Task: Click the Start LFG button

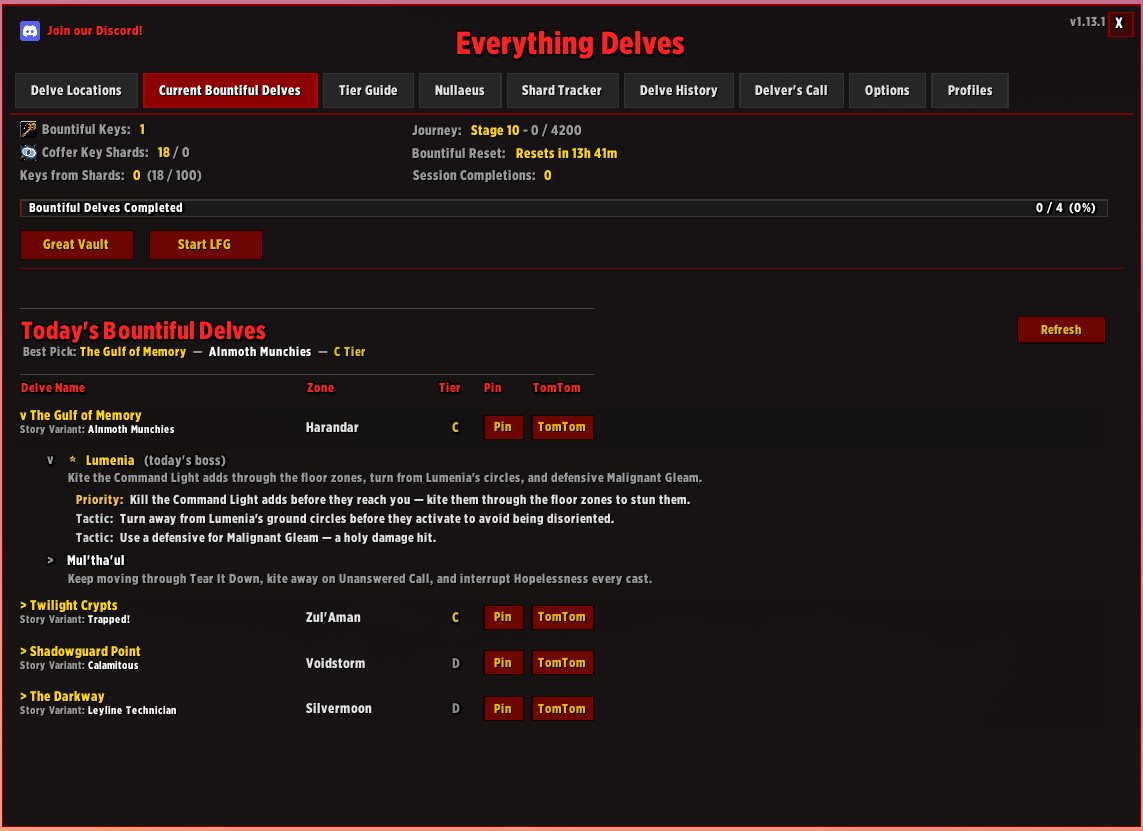Action: pos(206,245)
